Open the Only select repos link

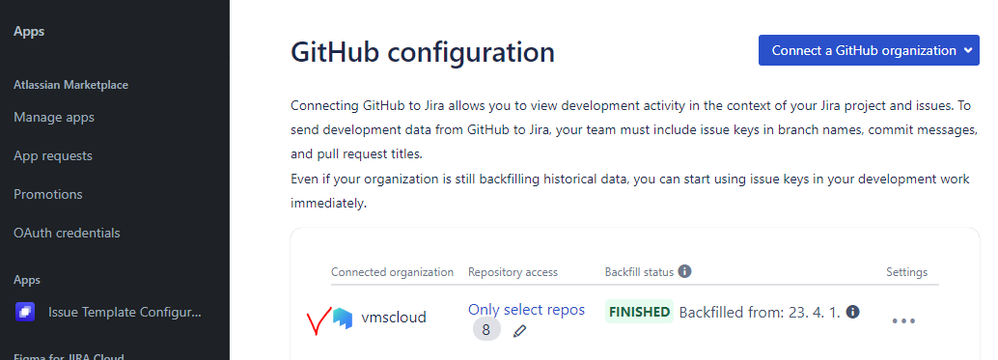point(526,310)
